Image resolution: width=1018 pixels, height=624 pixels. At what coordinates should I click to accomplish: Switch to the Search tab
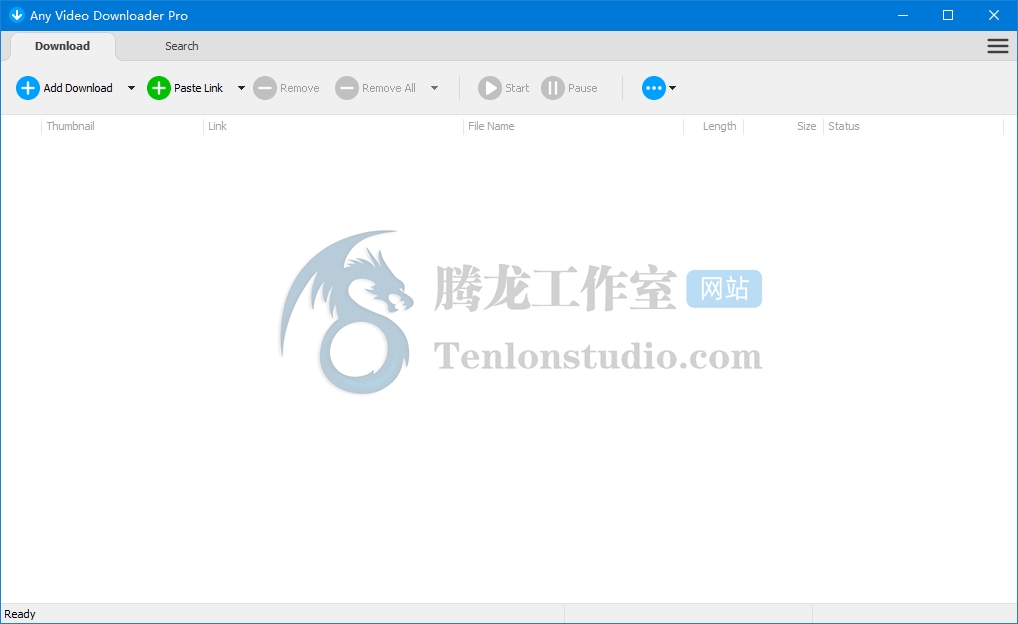click(x=182, y=46)
